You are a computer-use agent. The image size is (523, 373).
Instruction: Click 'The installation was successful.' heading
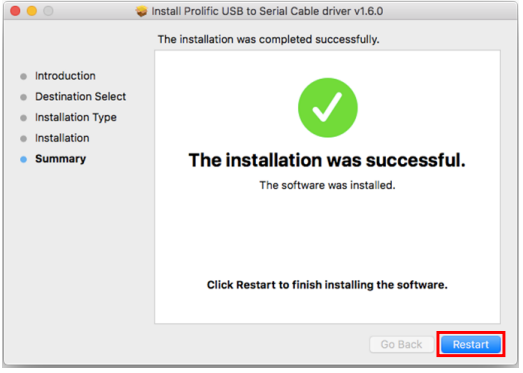click(x=327, y=160)
